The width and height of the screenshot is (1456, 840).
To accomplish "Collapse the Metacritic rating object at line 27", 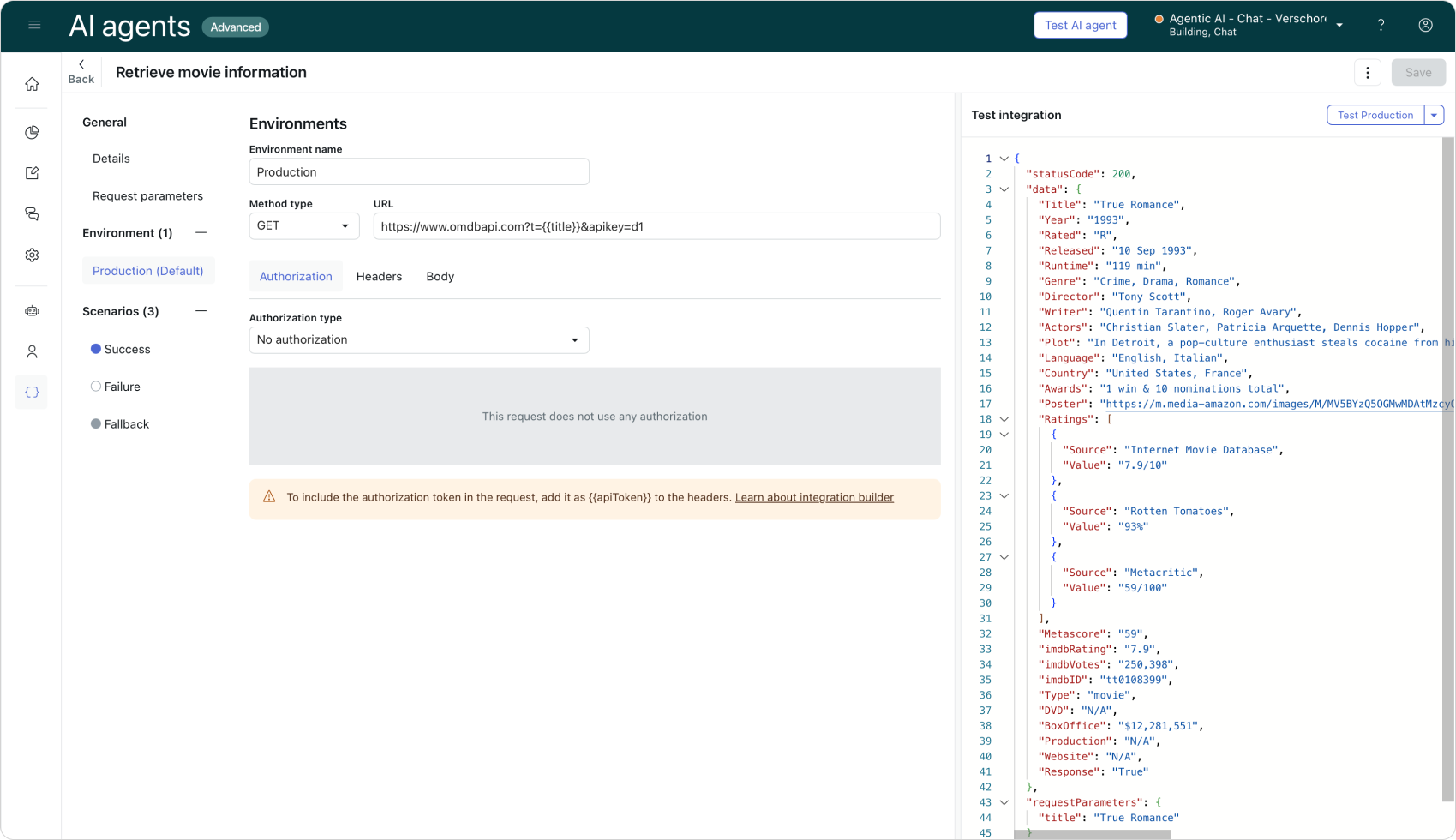I will [1004, 557].
